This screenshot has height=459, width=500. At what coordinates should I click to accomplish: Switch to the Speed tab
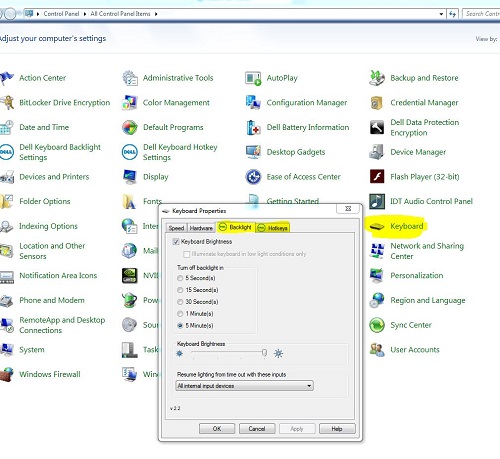point(176,228)
